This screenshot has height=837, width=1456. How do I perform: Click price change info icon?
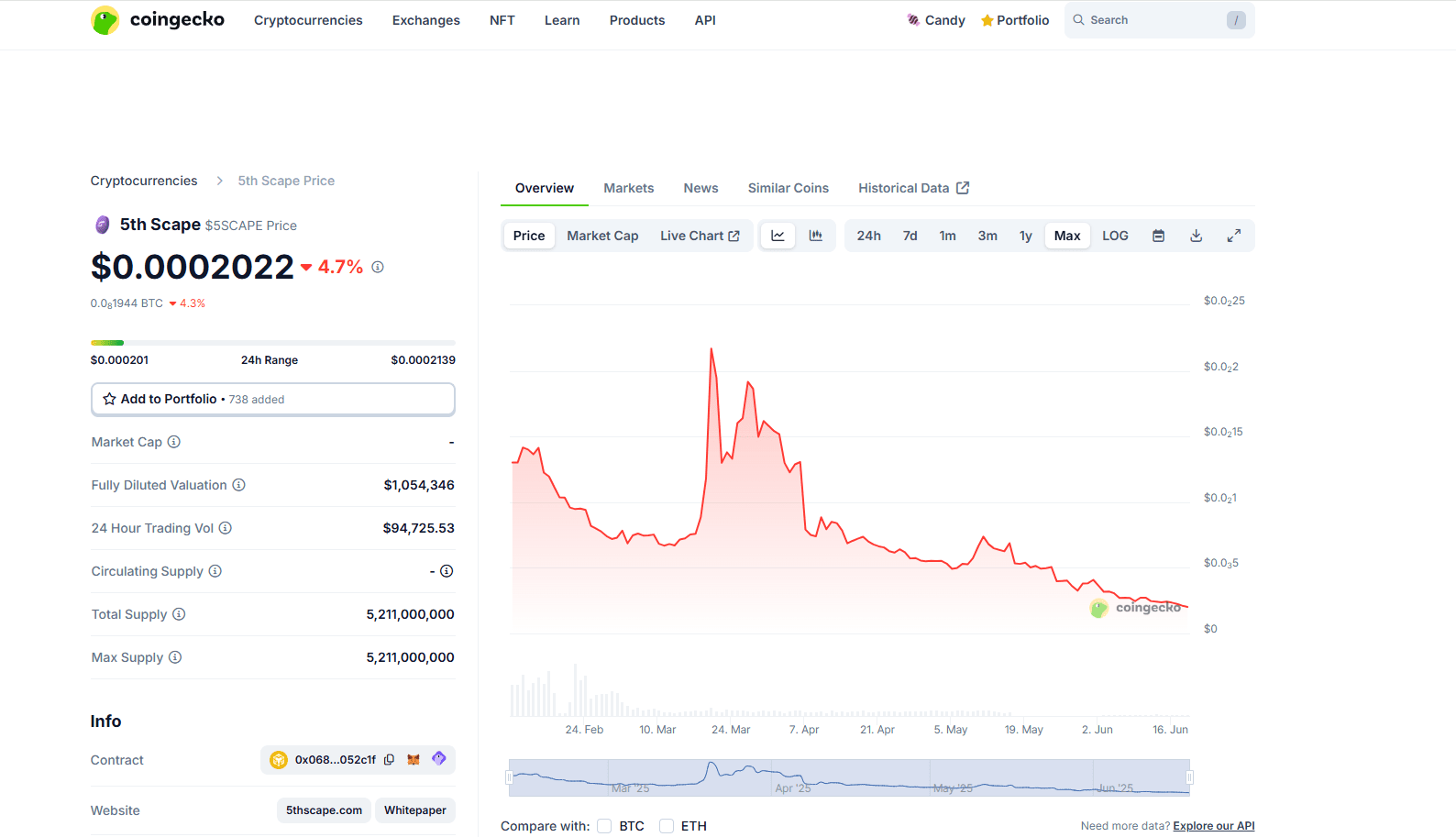[378, 267]
